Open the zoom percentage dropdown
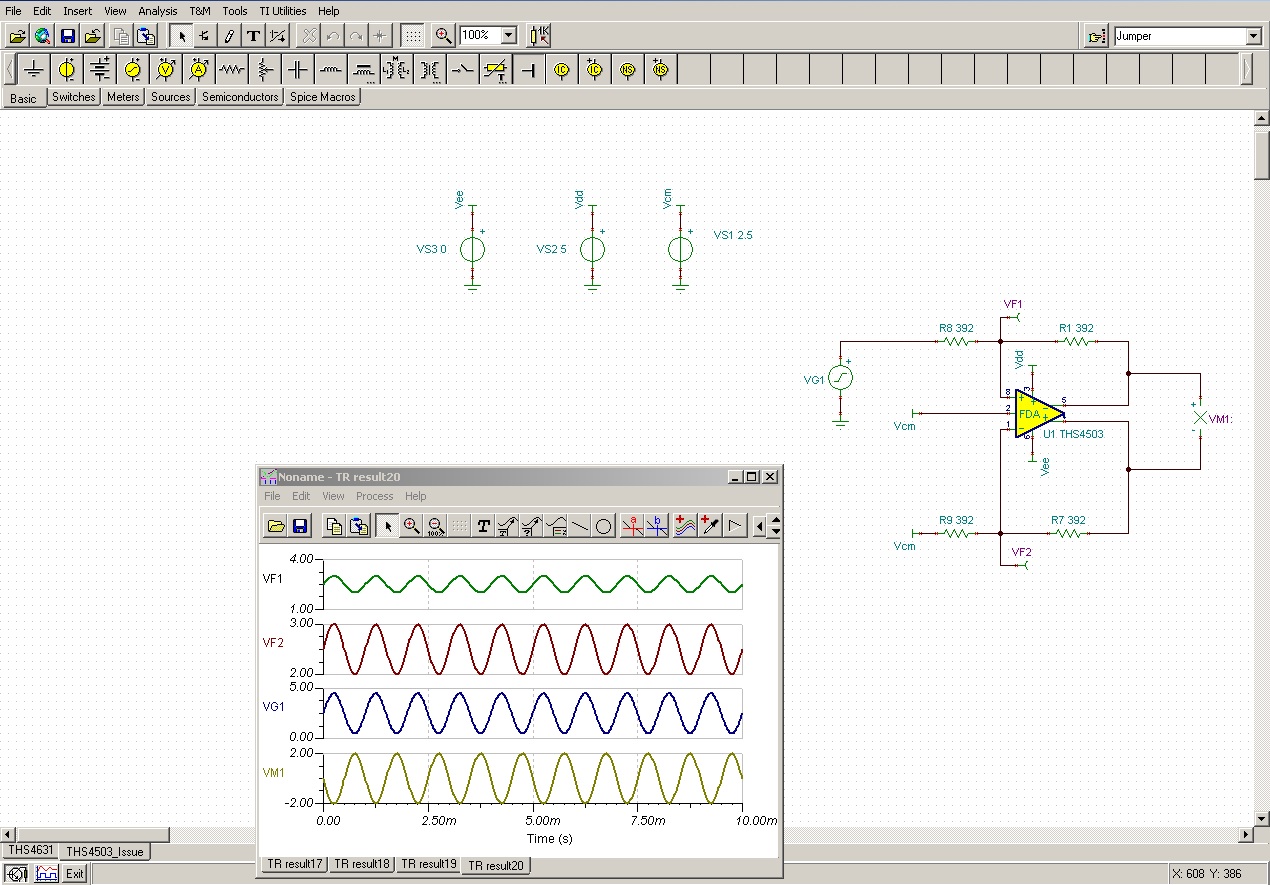 click(508, 36)
